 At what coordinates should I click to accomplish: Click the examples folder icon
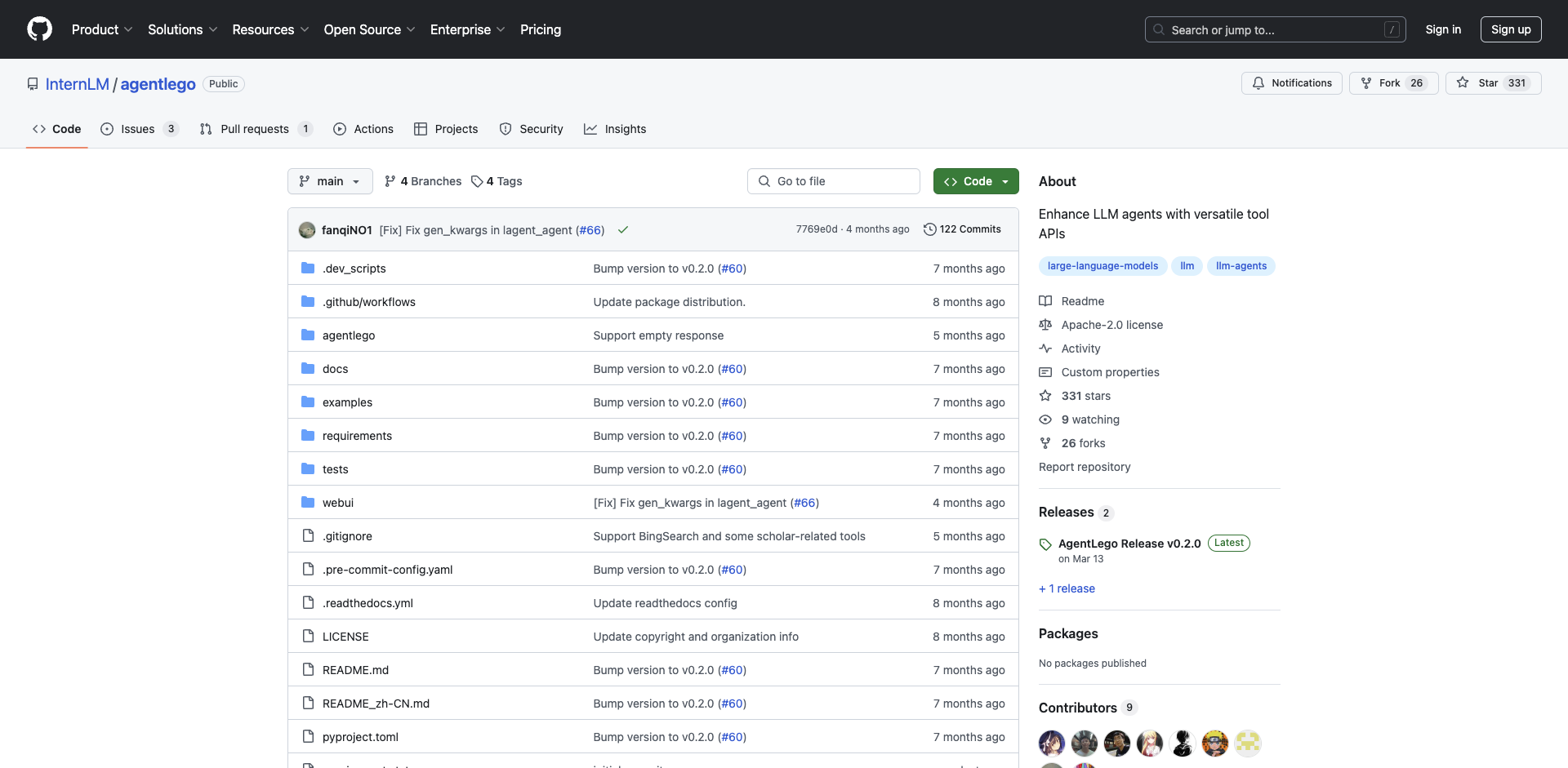tap(308, 402)
